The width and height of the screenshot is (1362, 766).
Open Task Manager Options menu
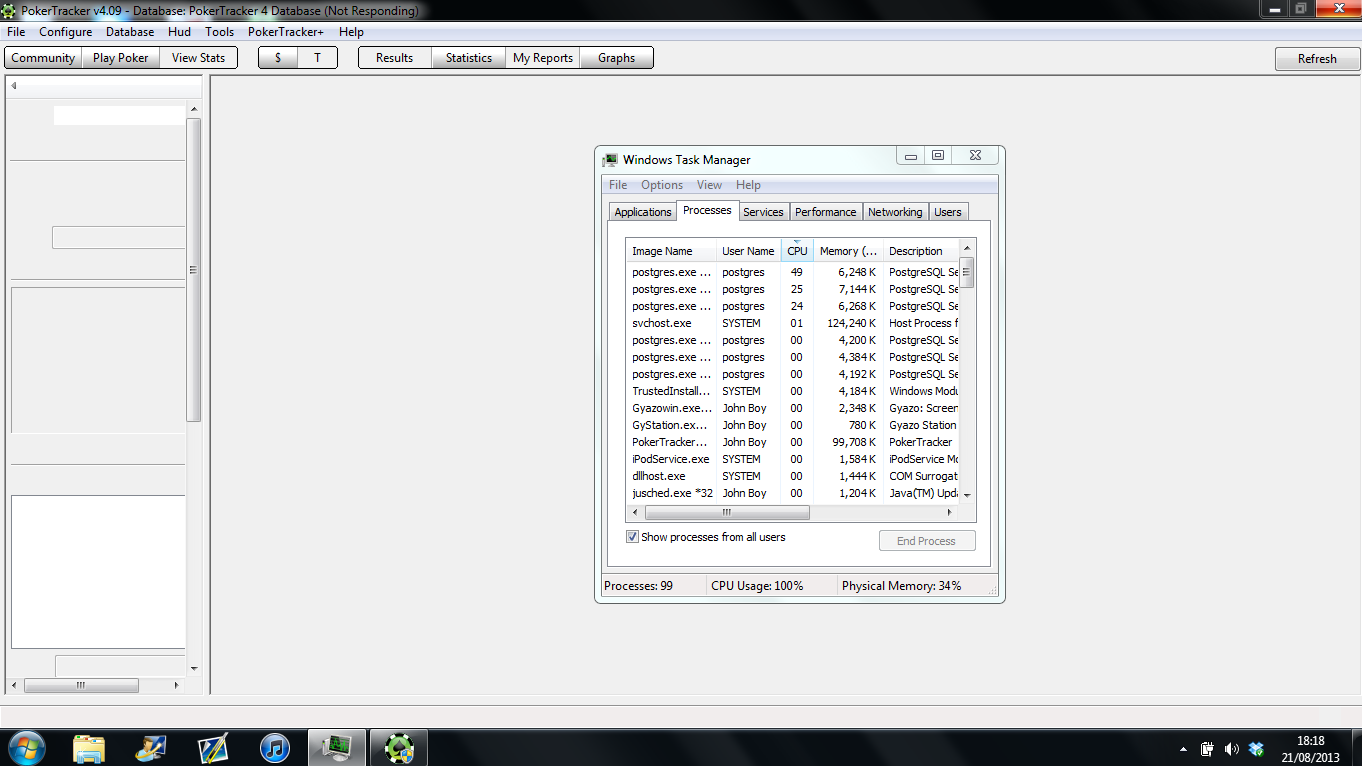tap(662, 185)
